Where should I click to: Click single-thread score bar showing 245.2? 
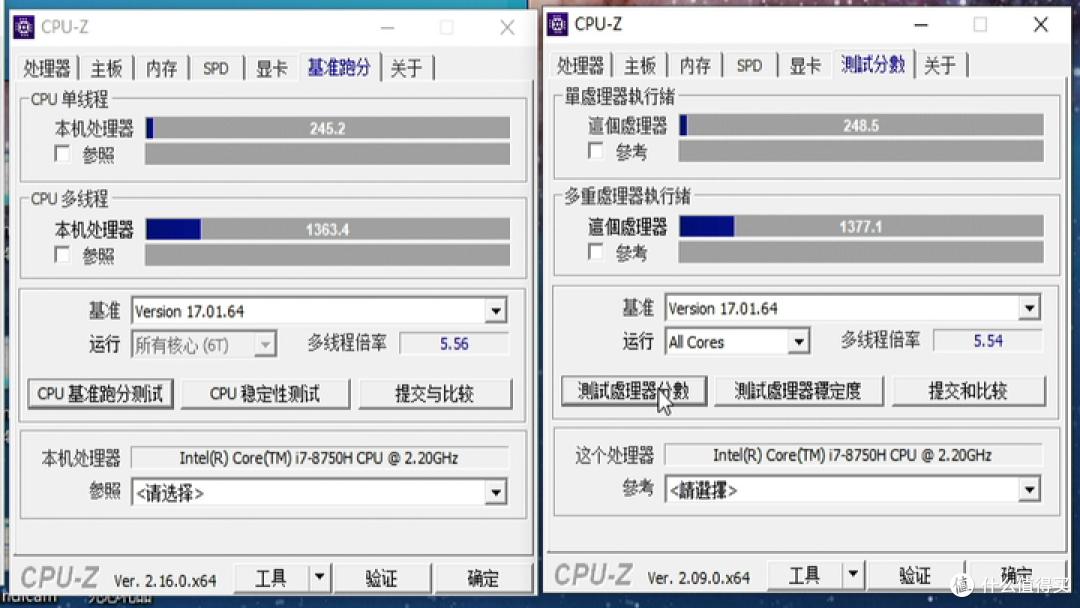tap(328, 128)
